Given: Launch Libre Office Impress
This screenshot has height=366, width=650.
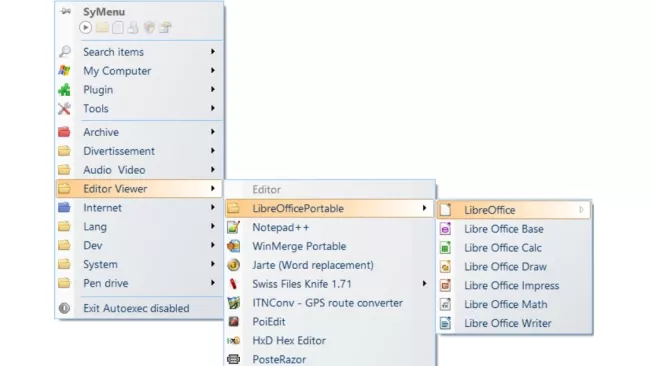Looking at the screenshot, I should click(x=514, y=286).
